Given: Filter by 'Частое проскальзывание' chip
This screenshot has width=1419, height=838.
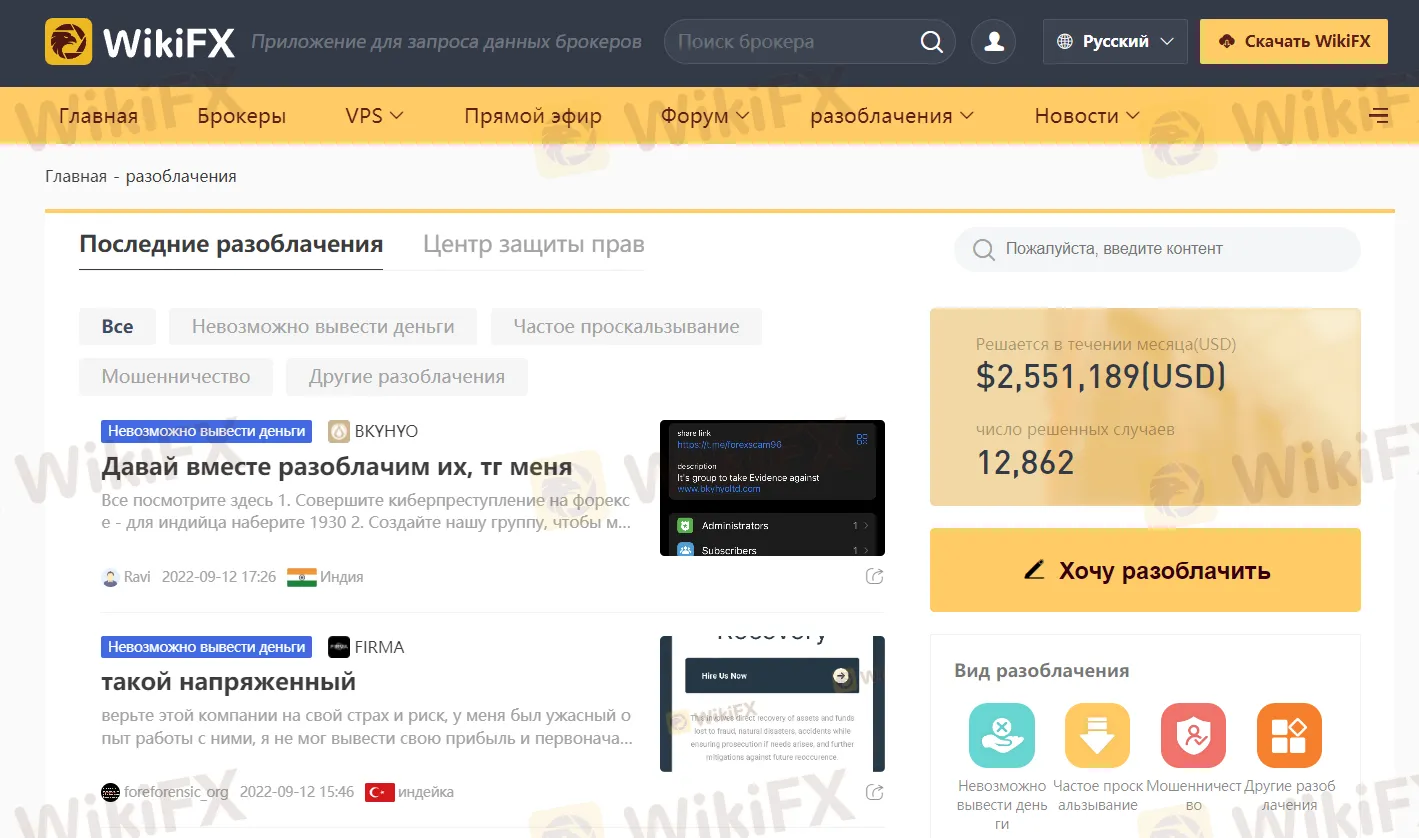Looking at the screenshot, I should [x=626, y=327].
